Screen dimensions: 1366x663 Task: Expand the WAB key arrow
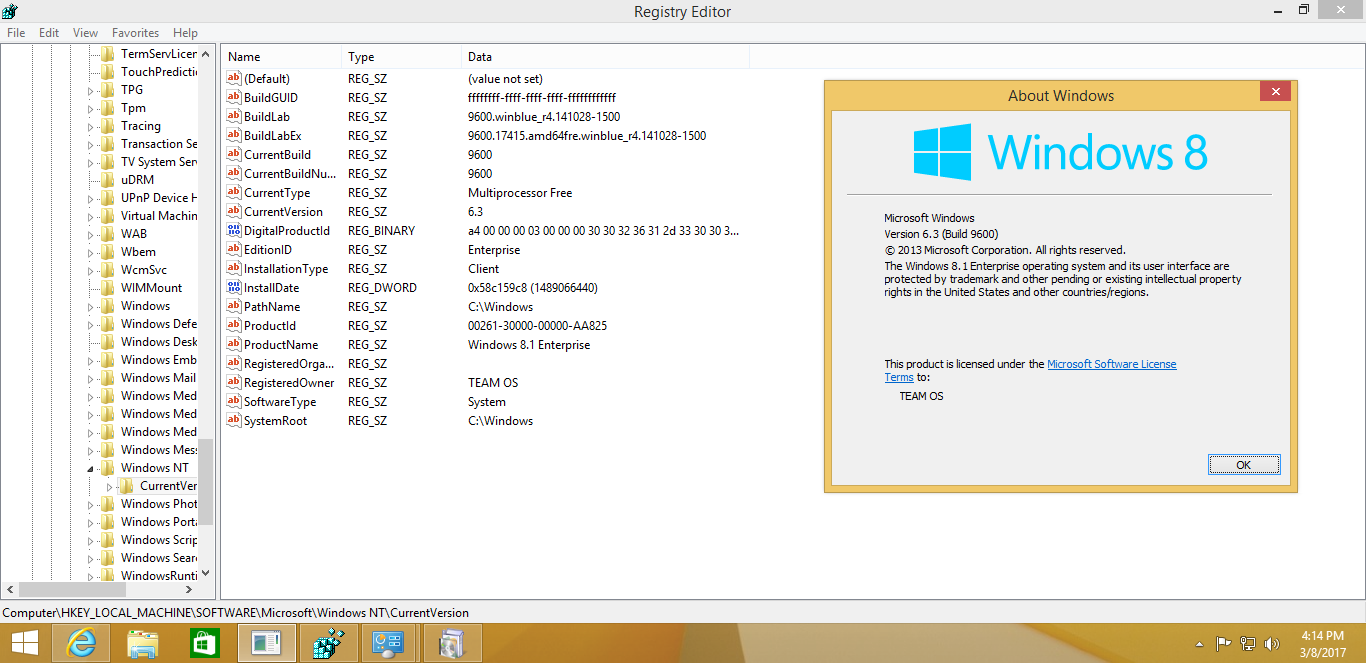tap(90, 234)
